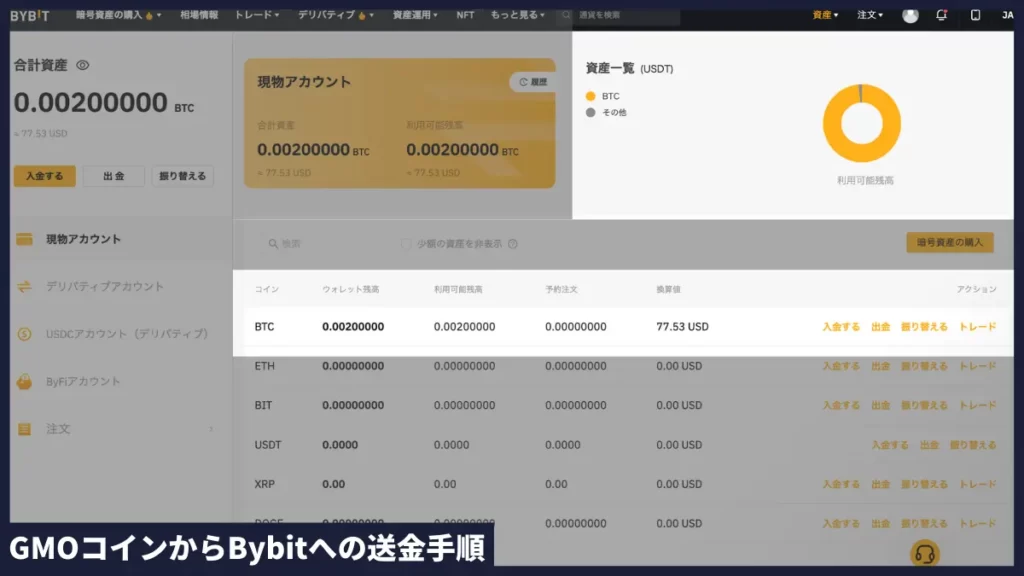Screen dimensions: 1024x576
Task: Click the ウォレット残高 column header
Action: click(350, 289)
